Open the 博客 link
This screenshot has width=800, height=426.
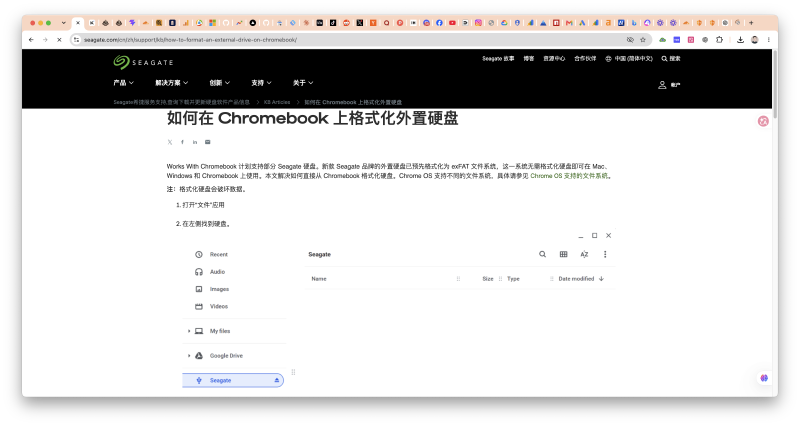click(529, 59)
